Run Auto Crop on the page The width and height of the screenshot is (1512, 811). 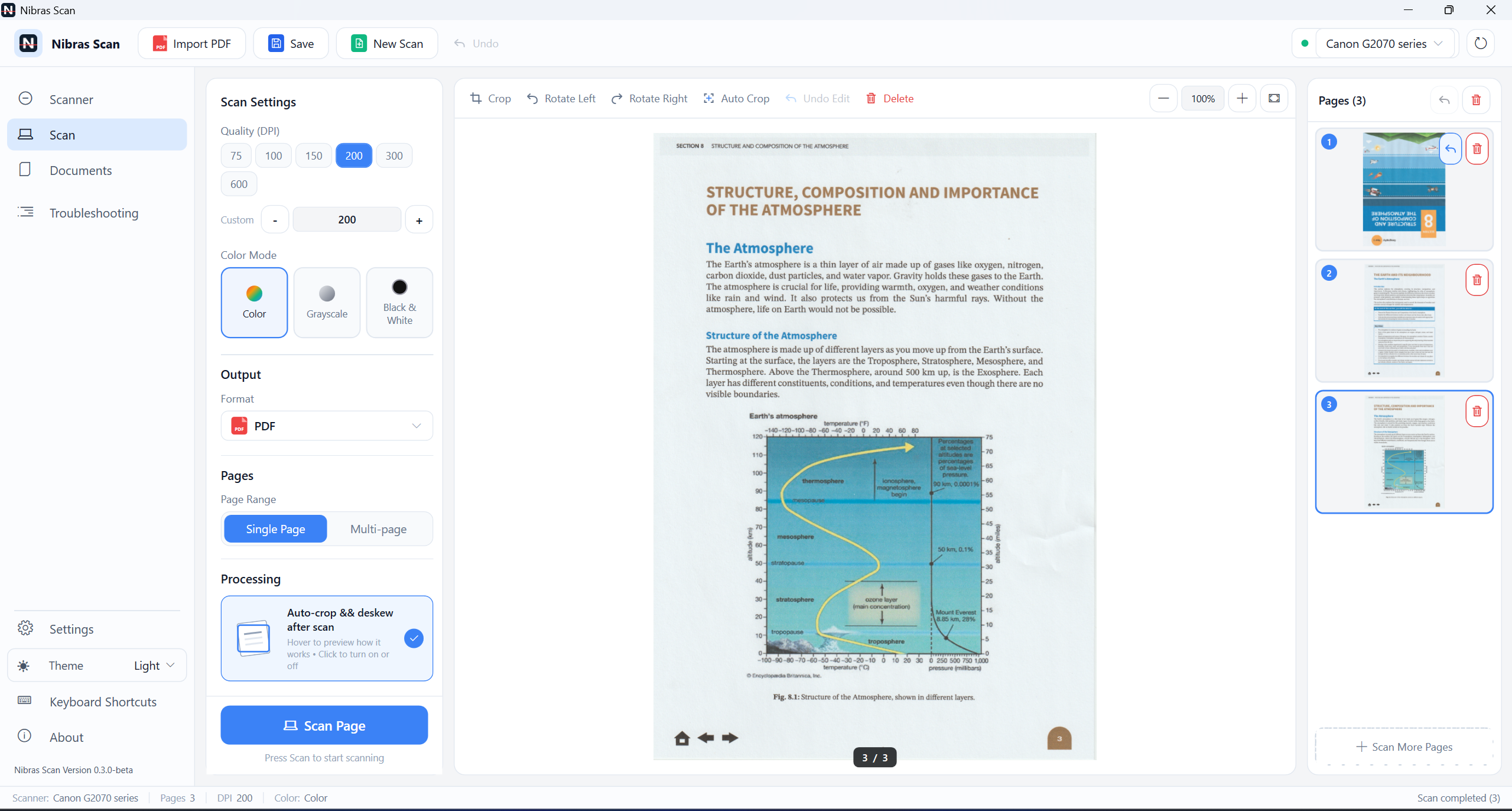pos(736,99)
